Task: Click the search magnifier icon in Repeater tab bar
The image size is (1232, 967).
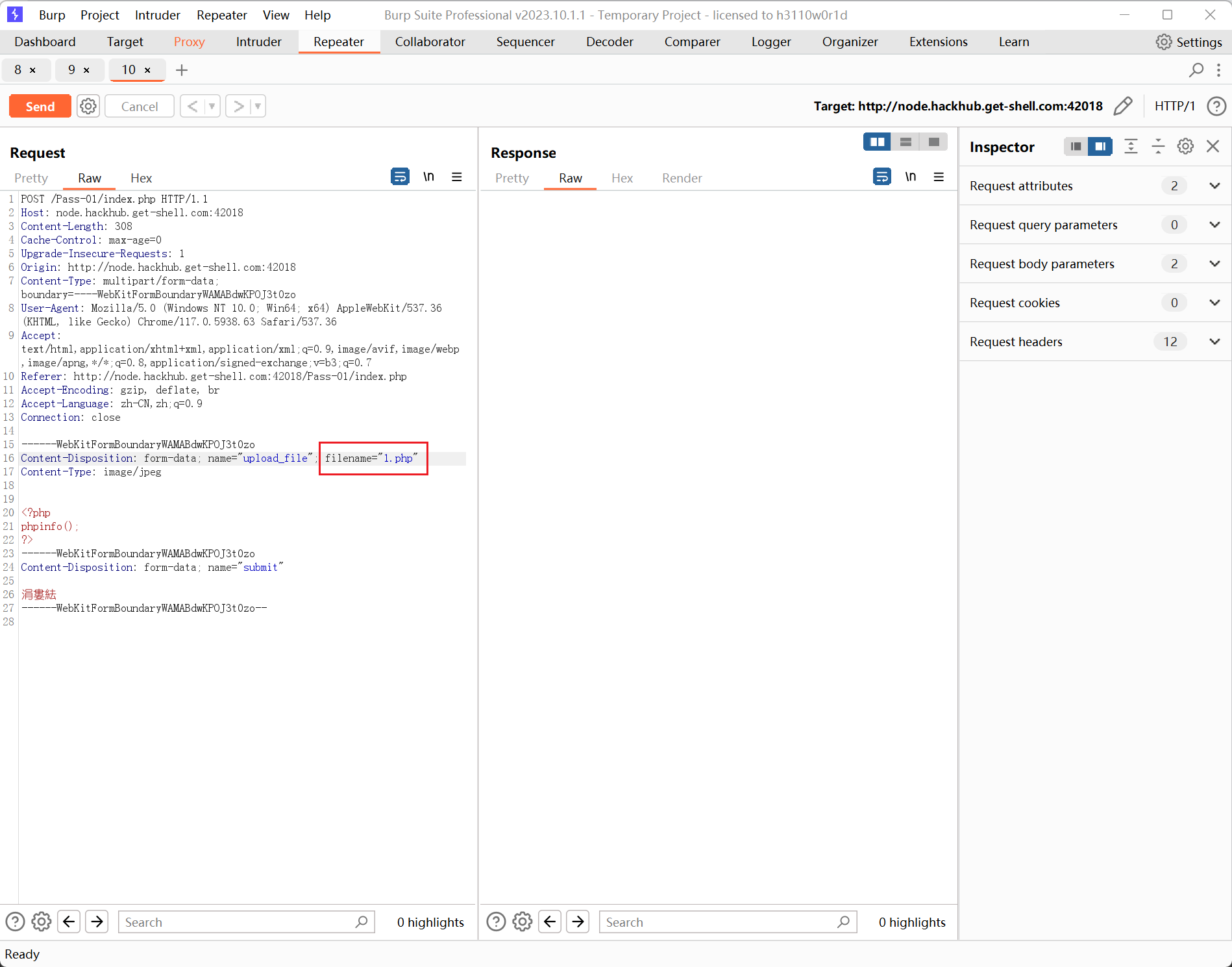Action: click(1196, 69)
